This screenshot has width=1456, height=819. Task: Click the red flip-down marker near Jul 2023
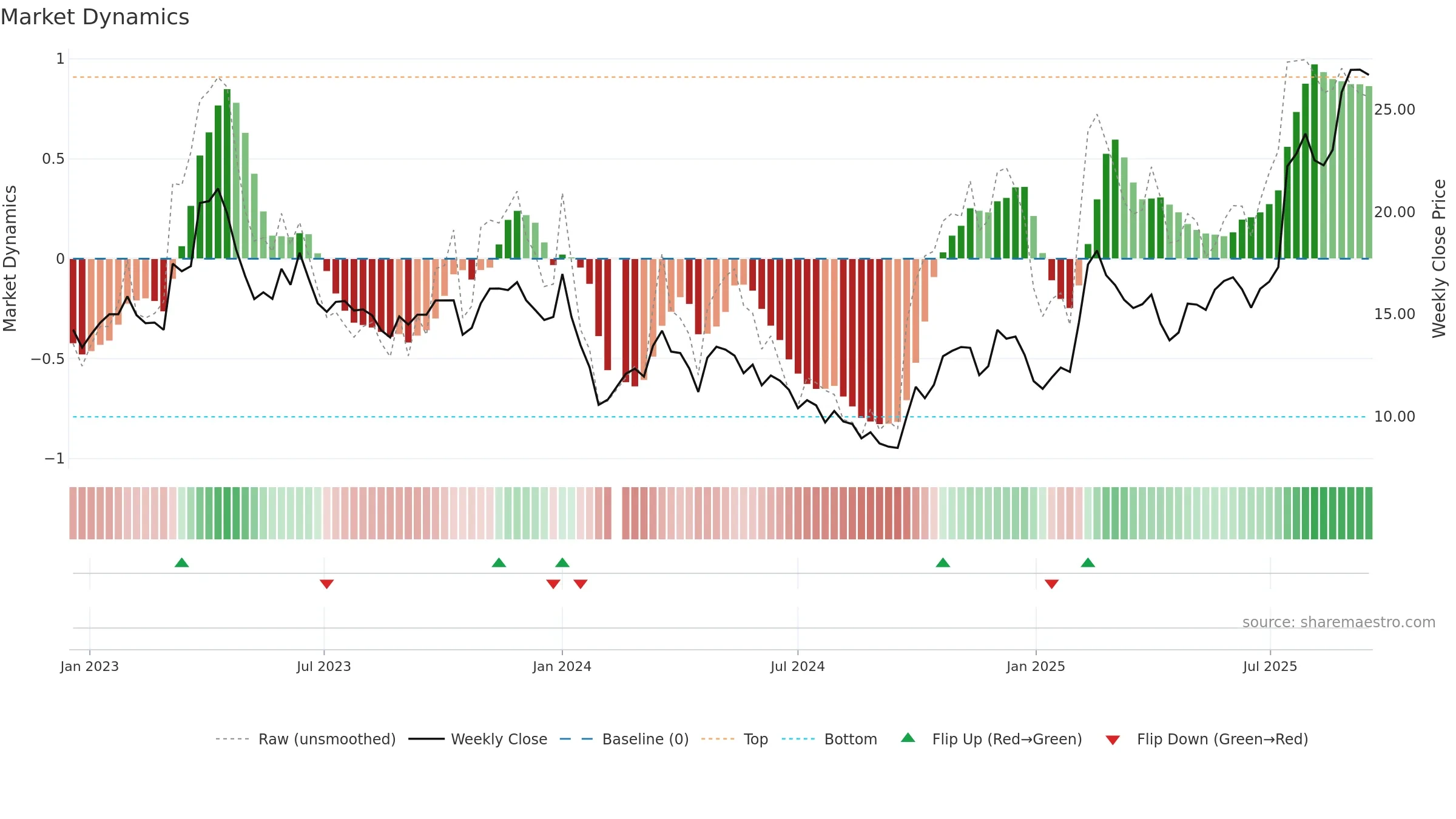(326, 584)
